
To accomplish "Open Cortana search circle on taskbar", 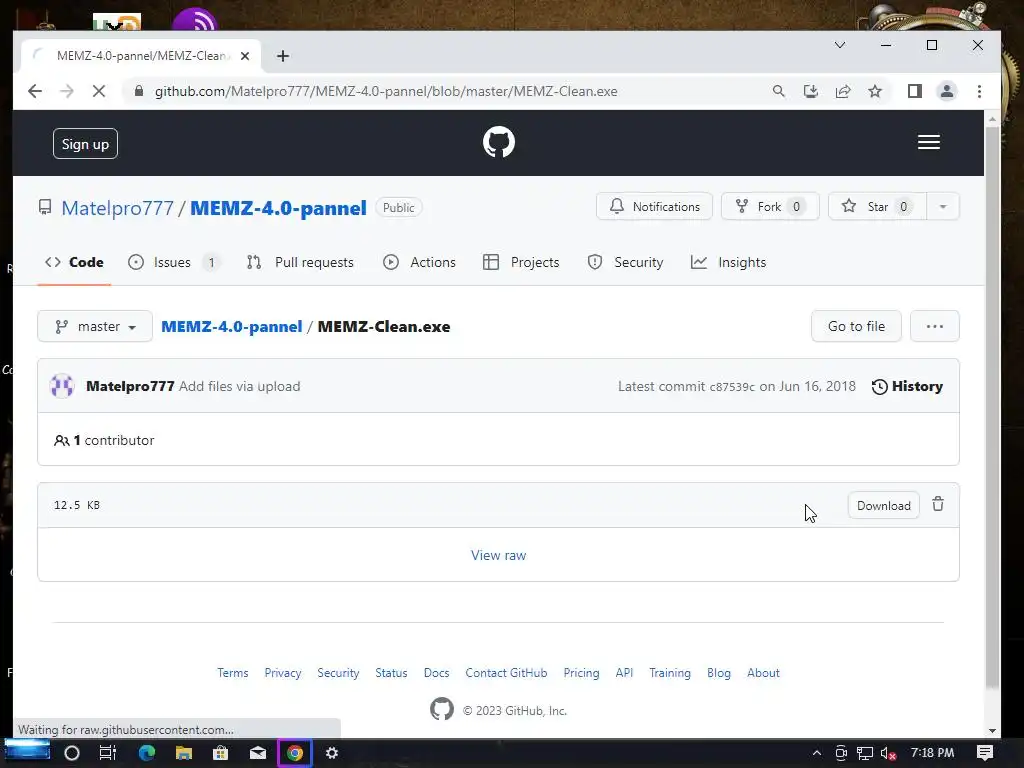I will [72, 753].
